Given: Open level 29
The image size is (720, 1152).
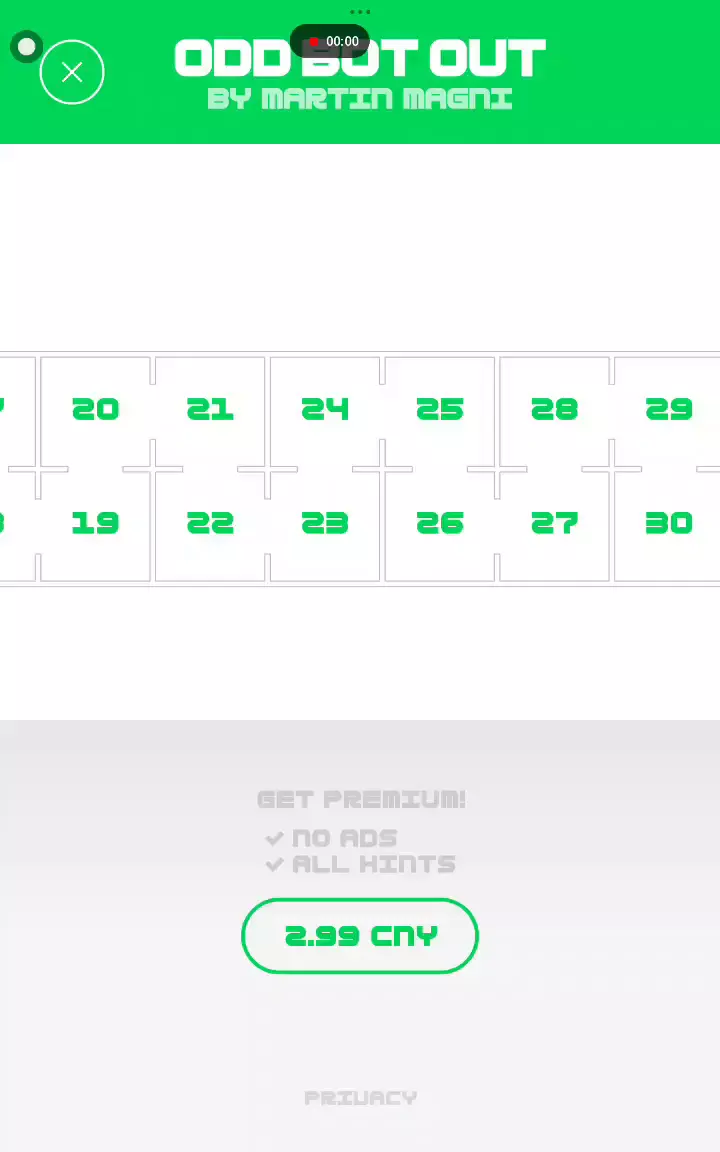Looking at the screenshot, I should 668,410.
